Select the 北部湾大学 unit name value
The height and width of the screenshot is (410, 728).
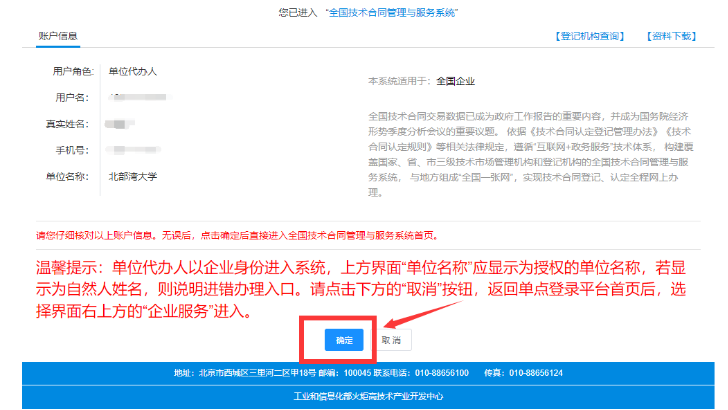click(132, 177)
